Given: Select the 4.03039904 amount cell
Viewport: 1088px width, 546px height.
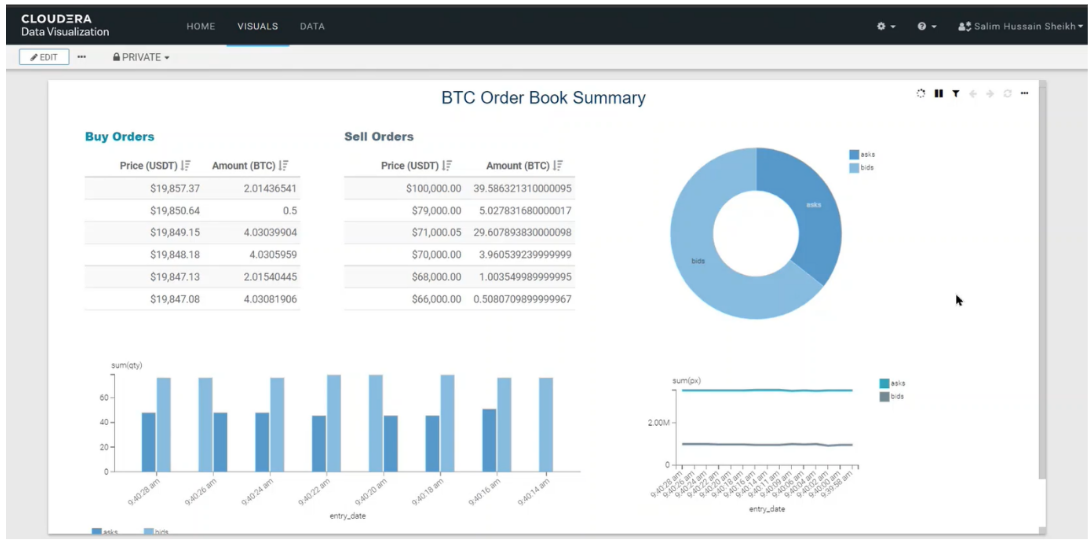Looking at the screenshot, I should (x=270, y=232).
